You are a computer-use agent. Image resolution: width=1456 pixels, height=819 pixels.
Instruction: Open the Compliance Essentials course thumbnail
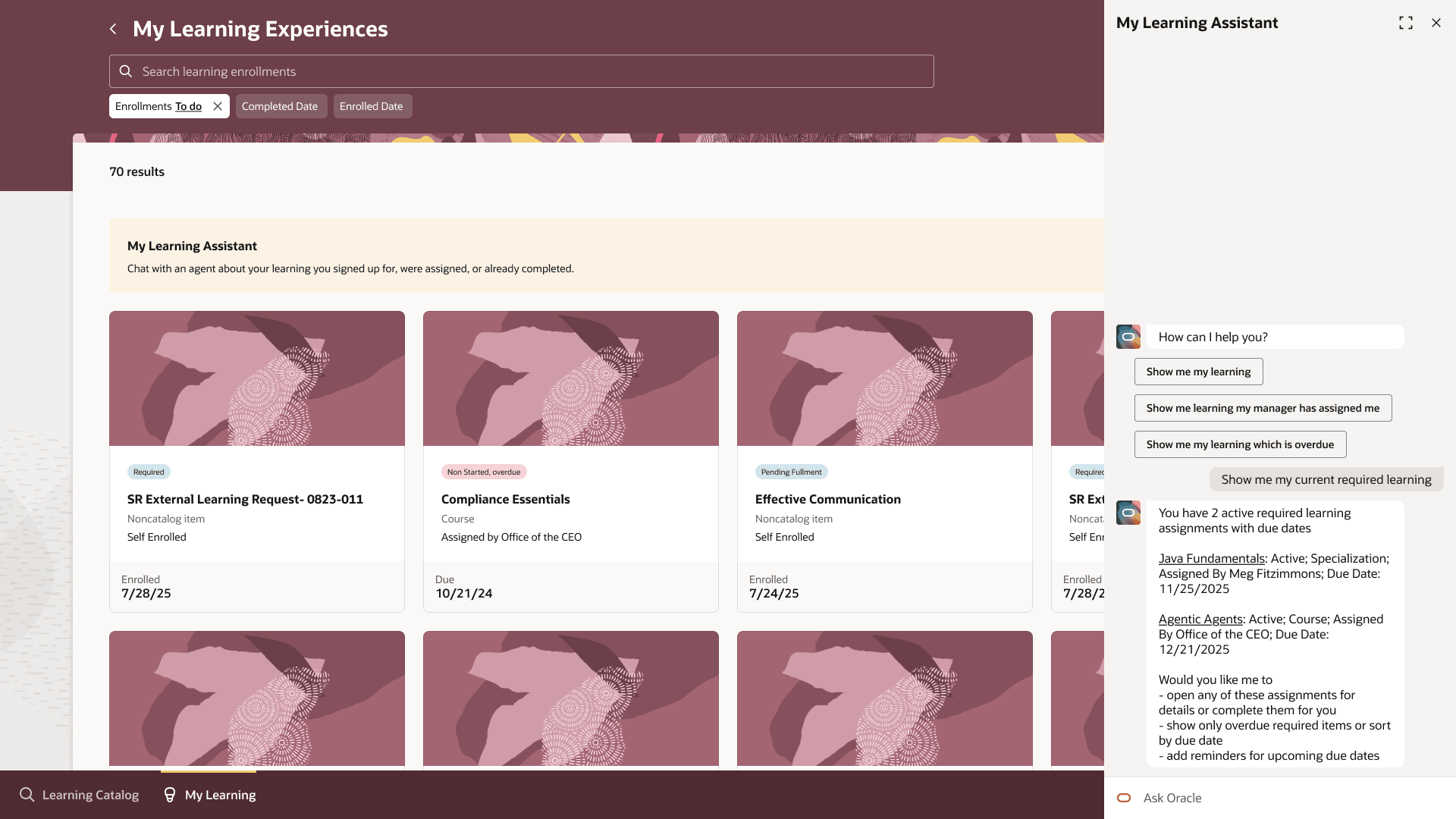(x=570, y=378)
